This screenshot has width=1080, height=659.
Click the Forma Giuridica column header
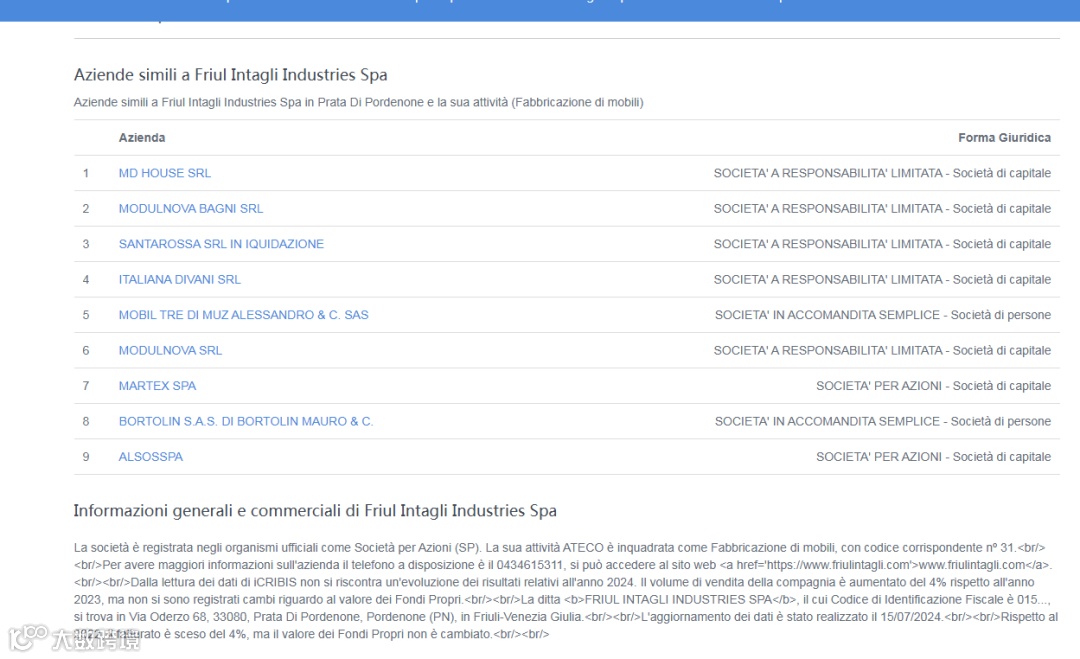coord(1004,138)
